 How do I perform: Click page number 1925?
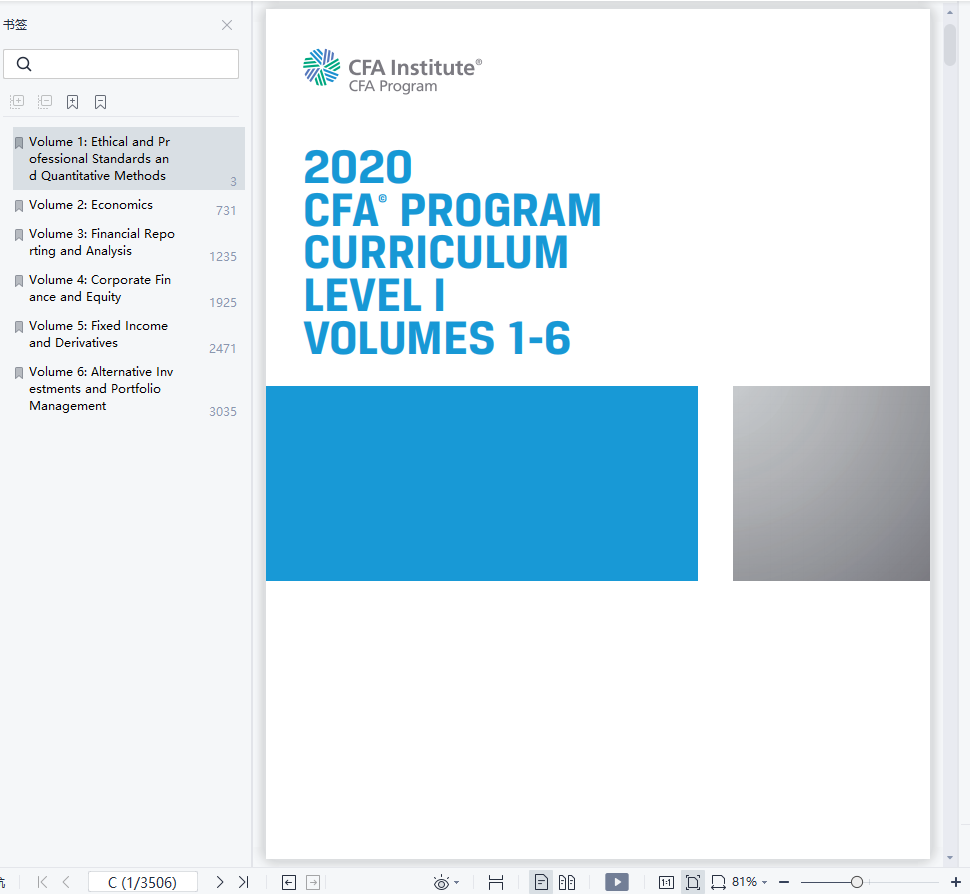[223, 303]
